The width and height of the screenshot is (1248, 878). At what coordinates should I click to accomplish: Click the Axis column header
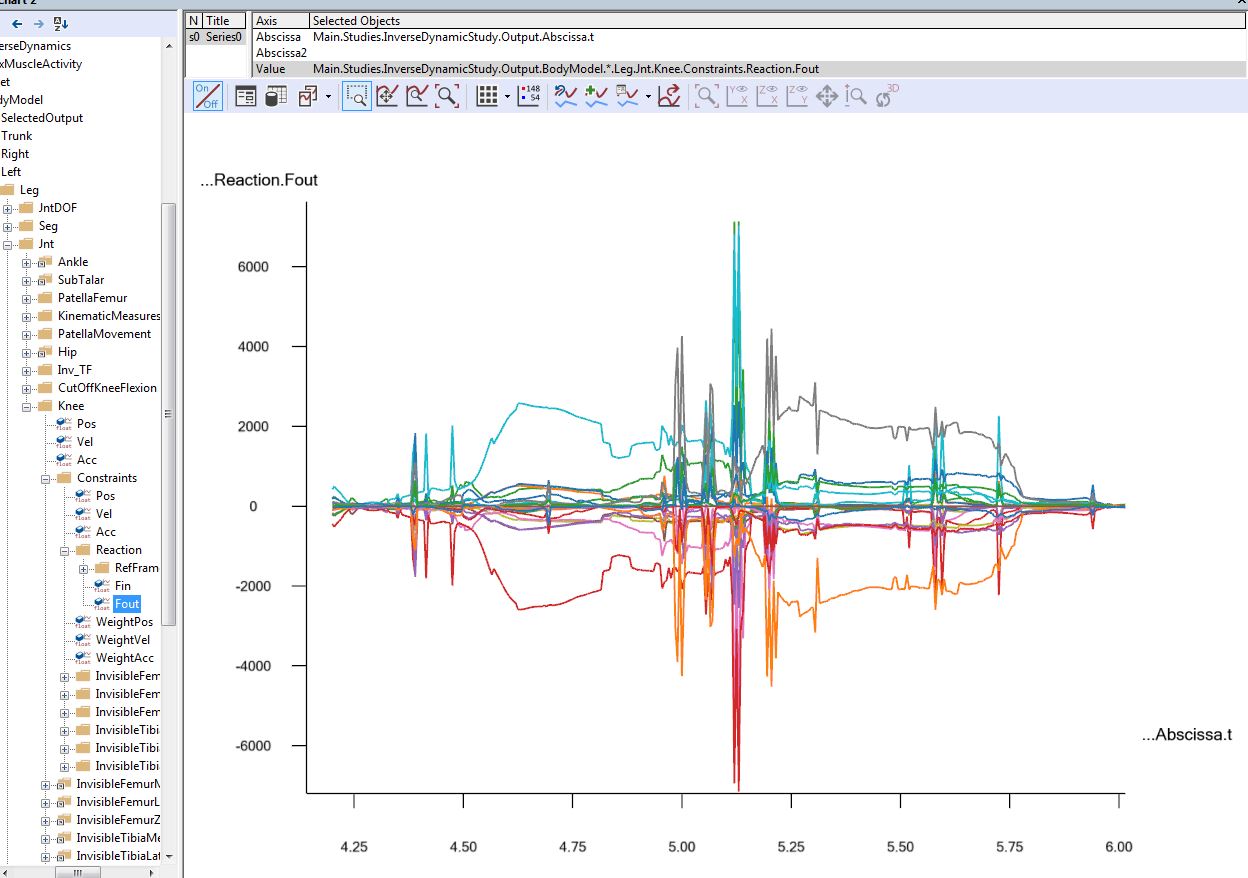tap(280, 20)
